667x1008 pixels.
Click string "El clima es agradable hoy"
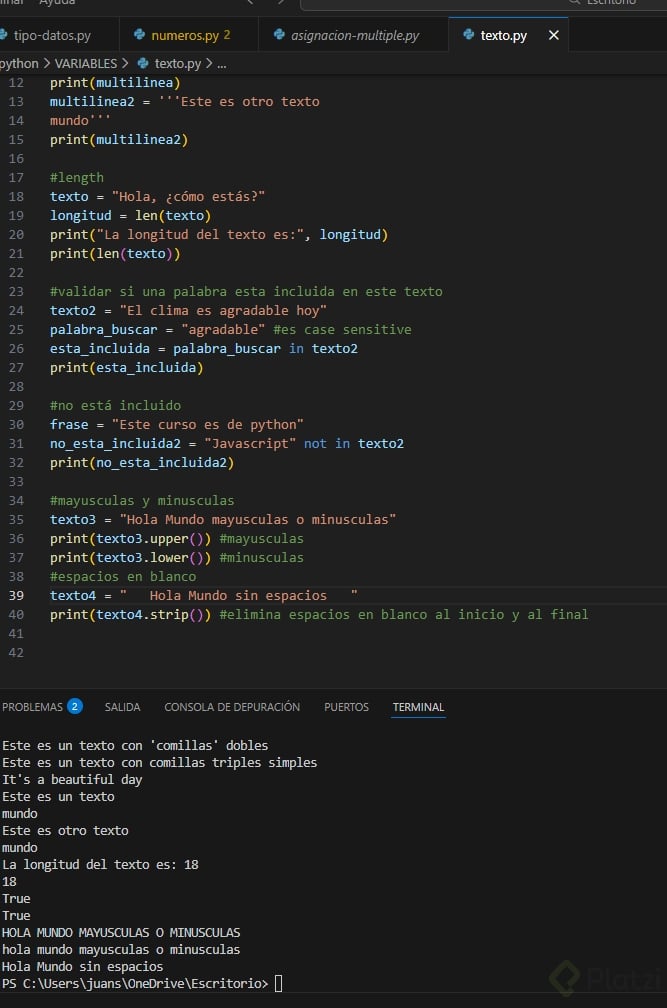223,310
